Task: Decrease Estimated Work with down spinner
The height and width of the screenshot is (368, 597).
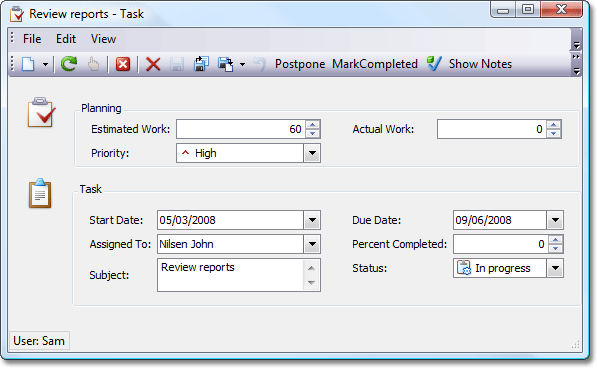Action: [x=313, y=134]
